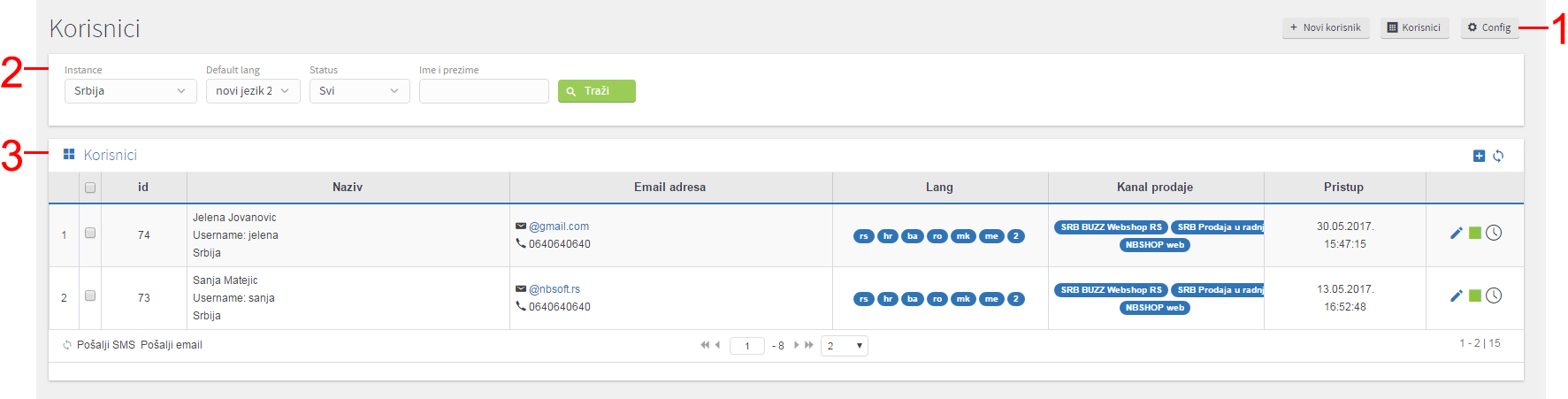The height and width of the screenshot is (399, 1568).
Task: Click the green status square for Jelena Jovanovic
Action: pyautogui.click(x=1475, y=233)
